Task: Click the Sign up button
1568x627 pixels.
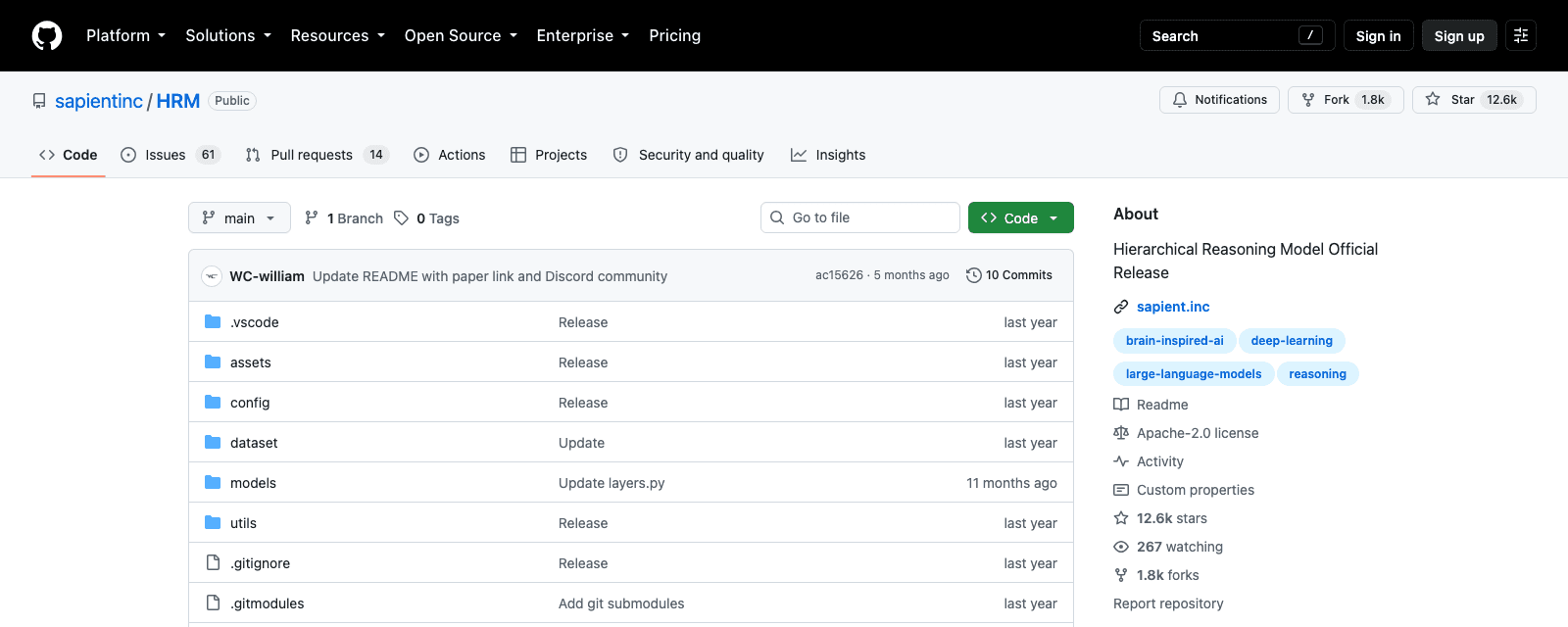Action: coord(1459,35)
